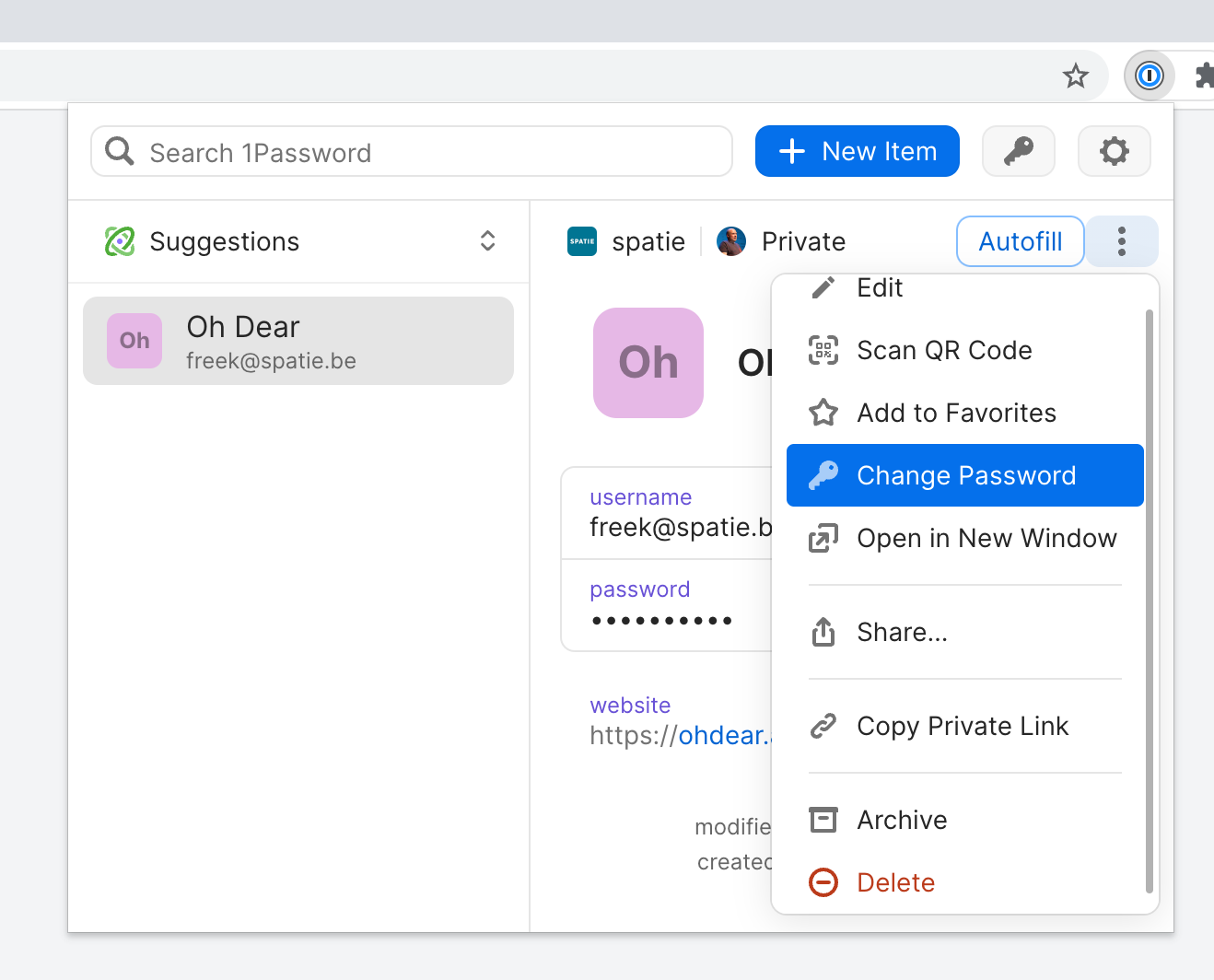
Task: Click the large Oh Dear item icon
Action: click(648, 363)
